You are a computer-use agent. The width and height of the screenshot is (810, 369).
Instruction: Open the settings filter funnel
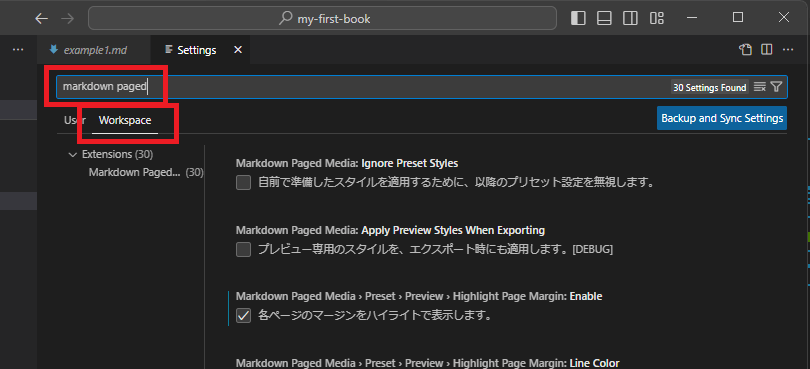(776, 87)
